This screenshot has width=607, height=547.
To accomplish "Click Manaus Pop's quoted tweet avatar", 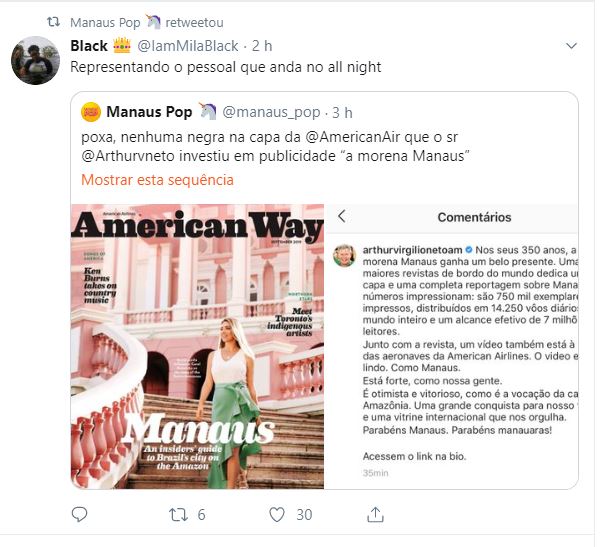I will [91, 111].
